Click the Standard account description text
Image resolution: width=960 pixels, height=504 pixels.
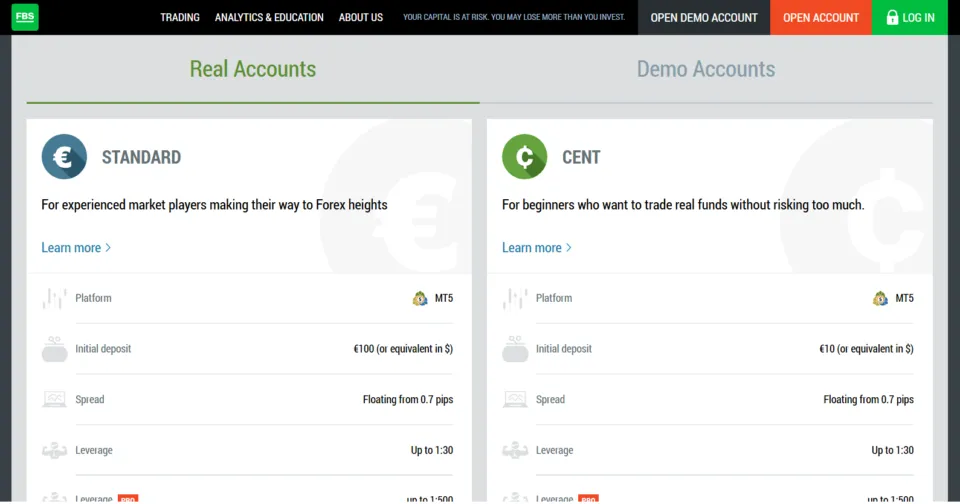click(214, 205)
